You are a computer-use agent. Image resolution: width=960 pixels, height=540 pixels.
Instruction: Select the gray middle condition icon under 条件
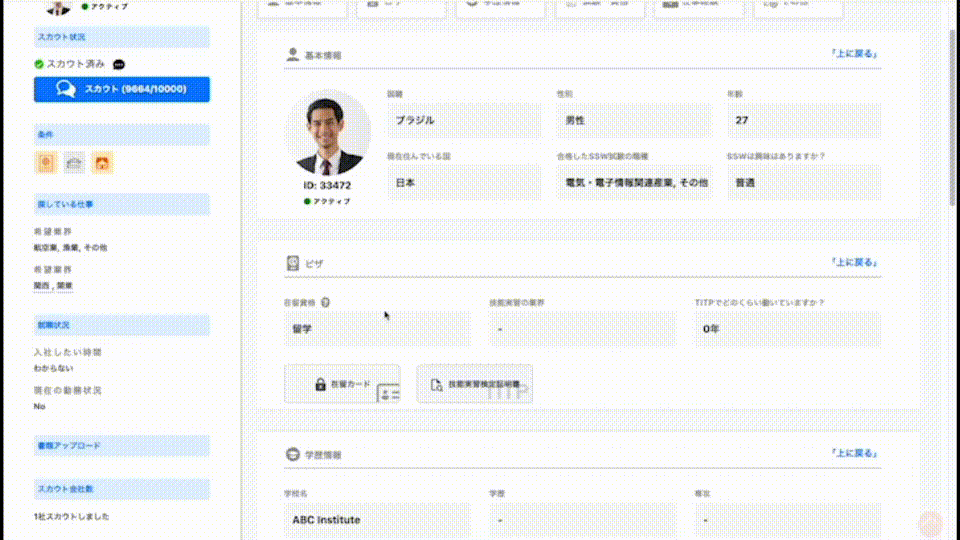[73, 162]
